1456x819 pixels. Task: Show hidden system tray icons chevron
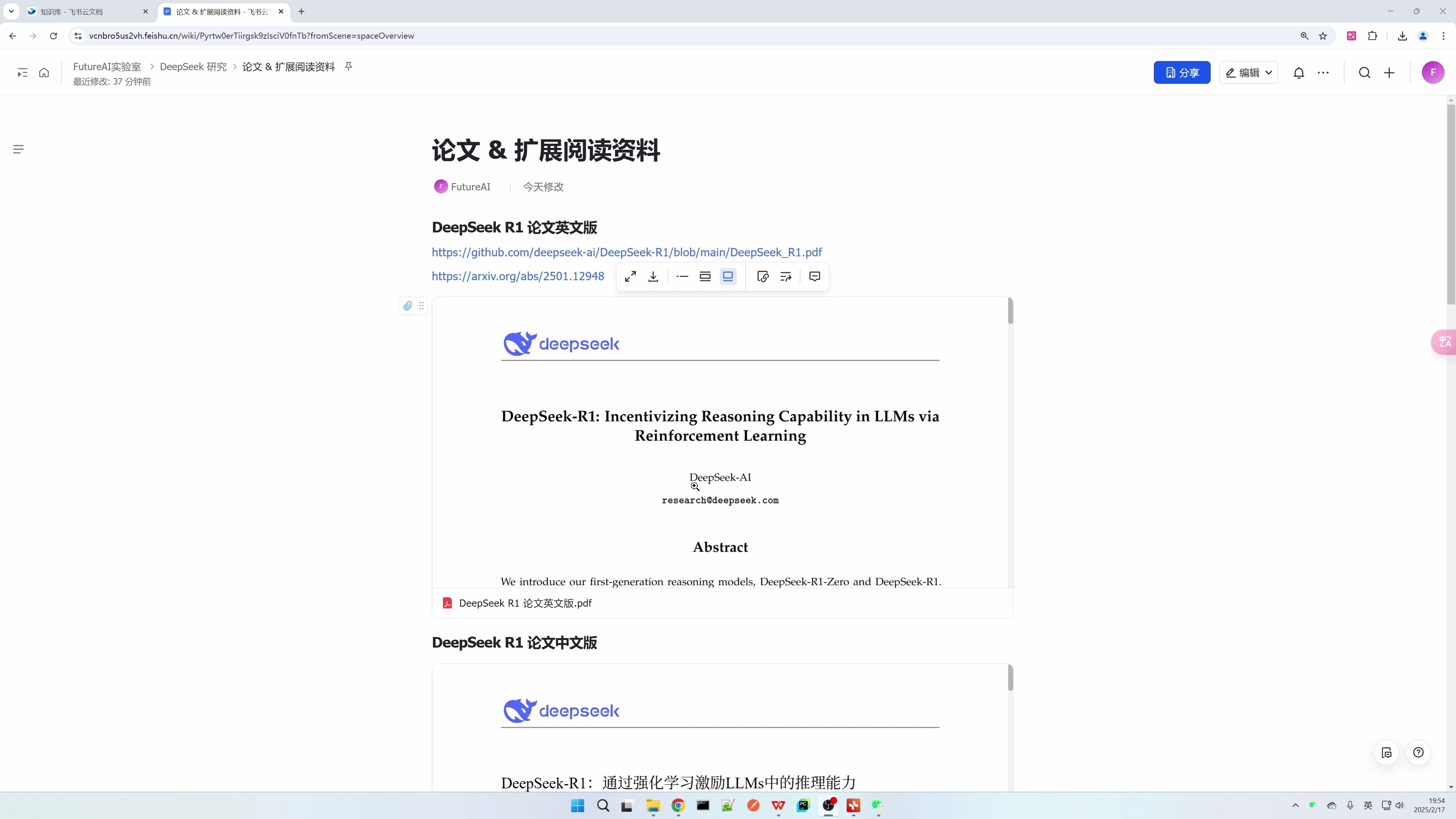pyautogui.click(x=1296, y=805)
